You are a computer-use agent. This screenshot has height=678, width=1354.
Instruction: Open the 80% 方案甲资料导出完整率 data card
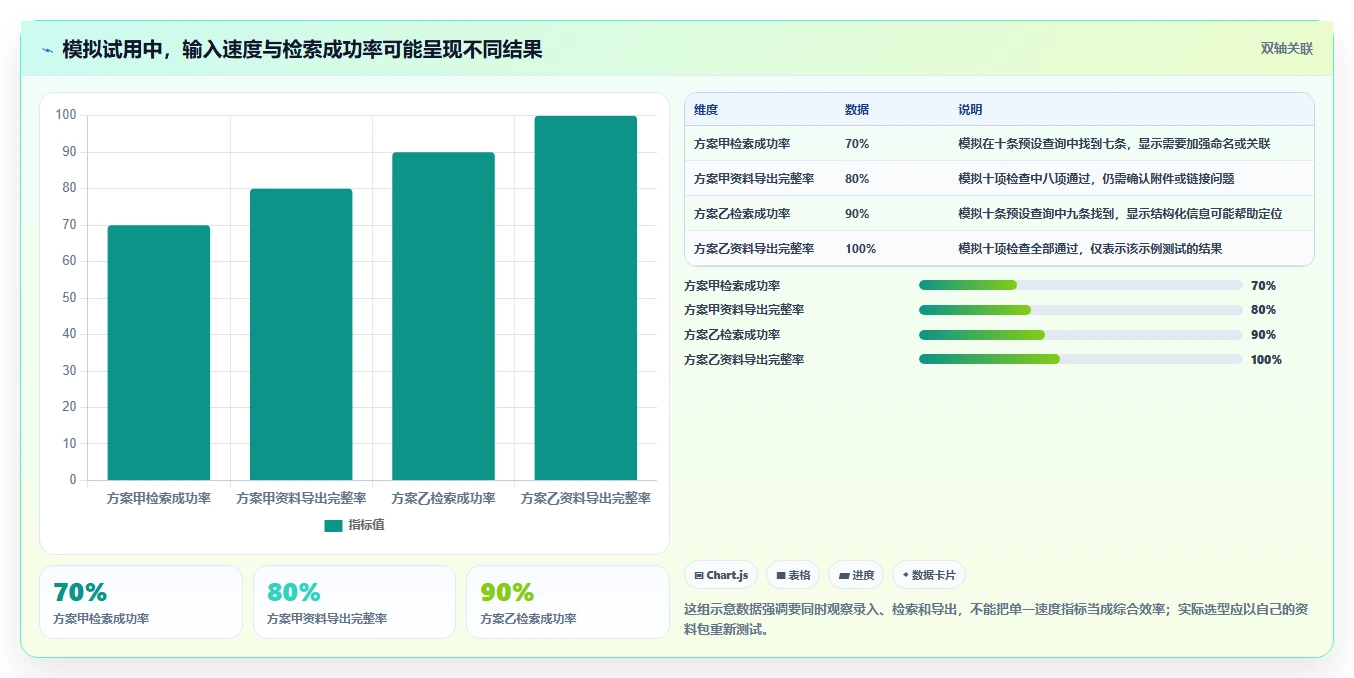click(x=354, y=602)
